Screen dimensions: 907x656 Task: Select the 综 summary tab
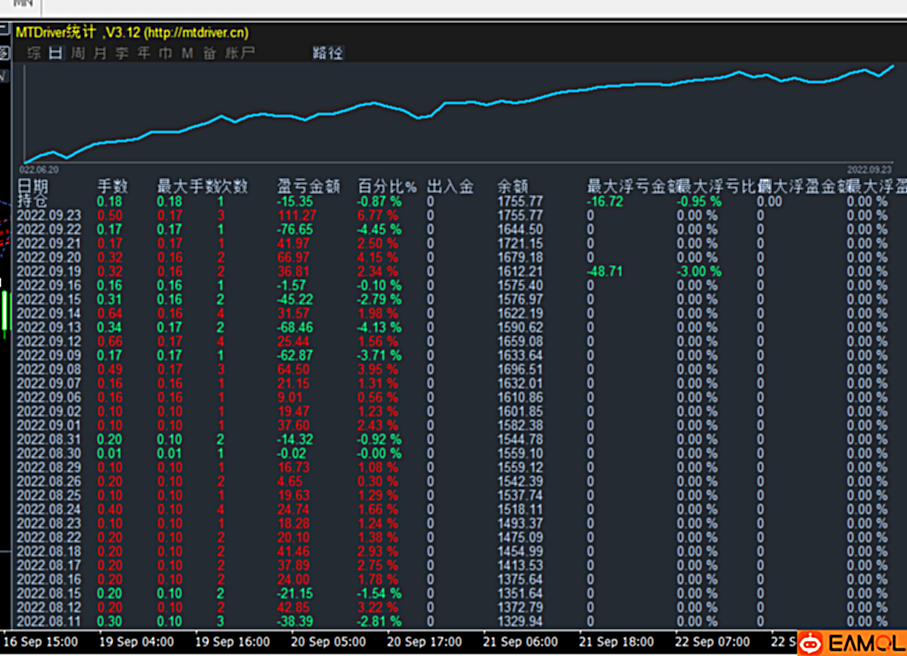pos(34,53)
